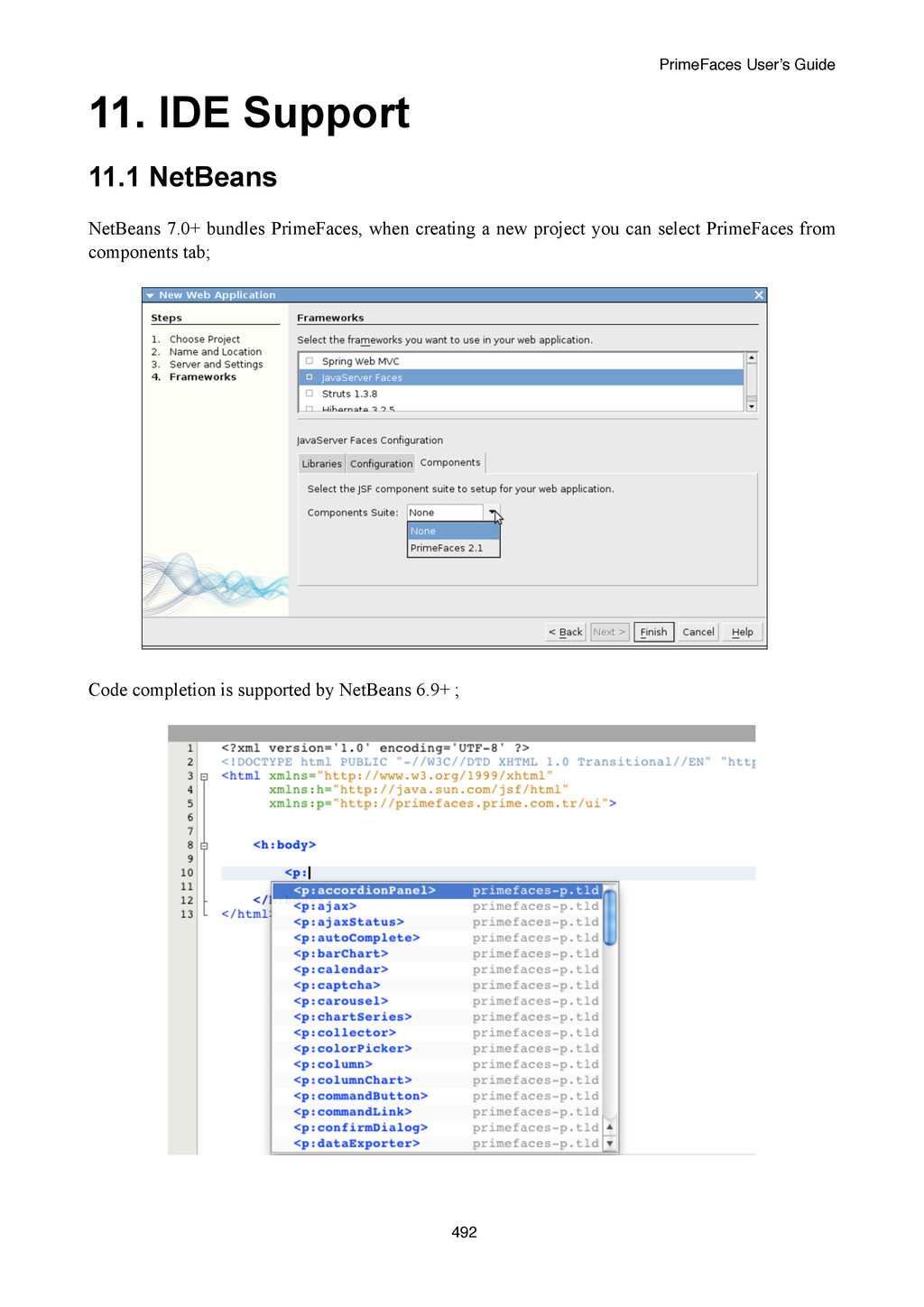Pick p:calendar completion entry
The height and width of the screenshot is (1307, 924).
(x=438, y=969)
